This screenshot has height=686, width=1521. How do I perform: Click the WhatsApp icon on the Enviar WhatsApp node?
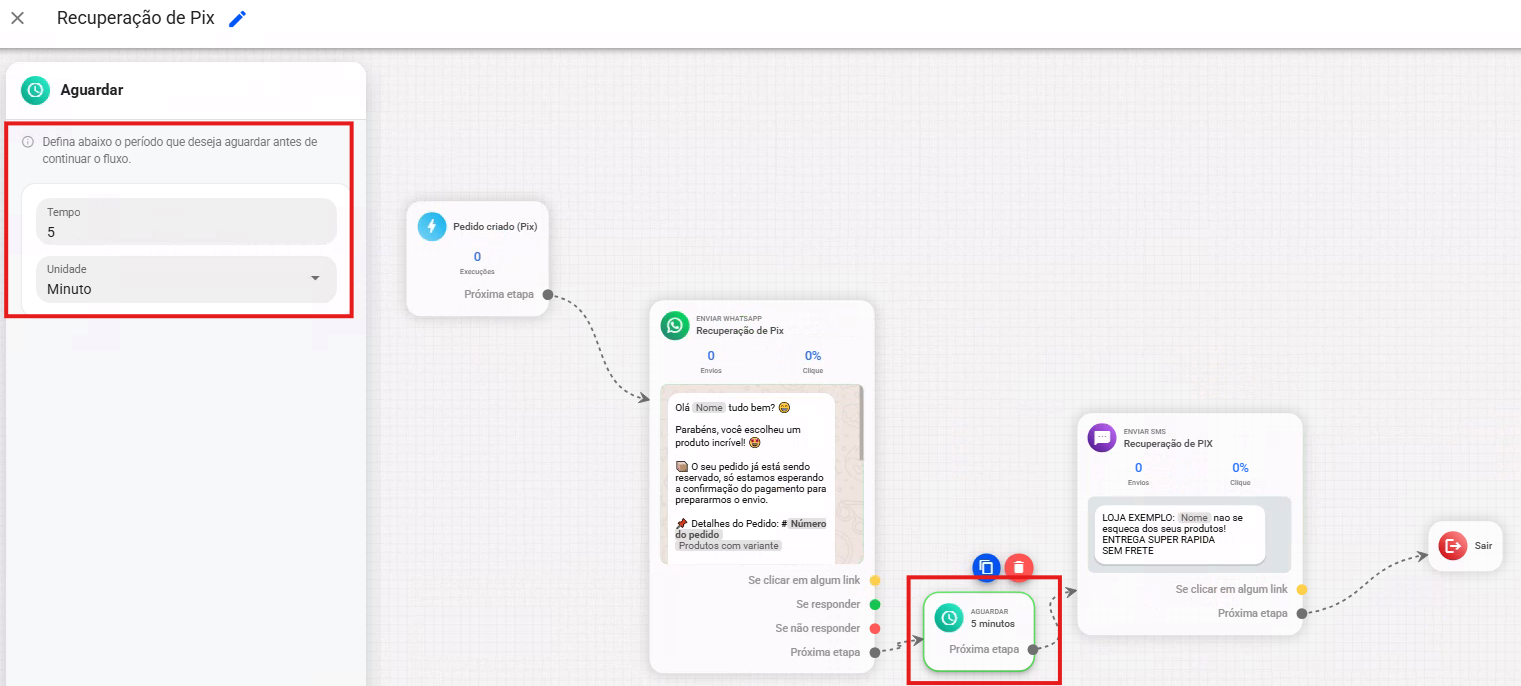[x=675, y=326]
